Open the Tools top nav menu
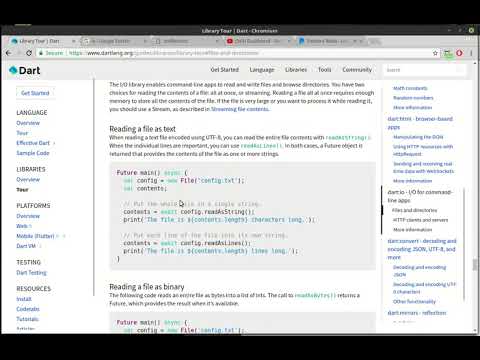This screenshot has height=360, width=480. [325, 70]
